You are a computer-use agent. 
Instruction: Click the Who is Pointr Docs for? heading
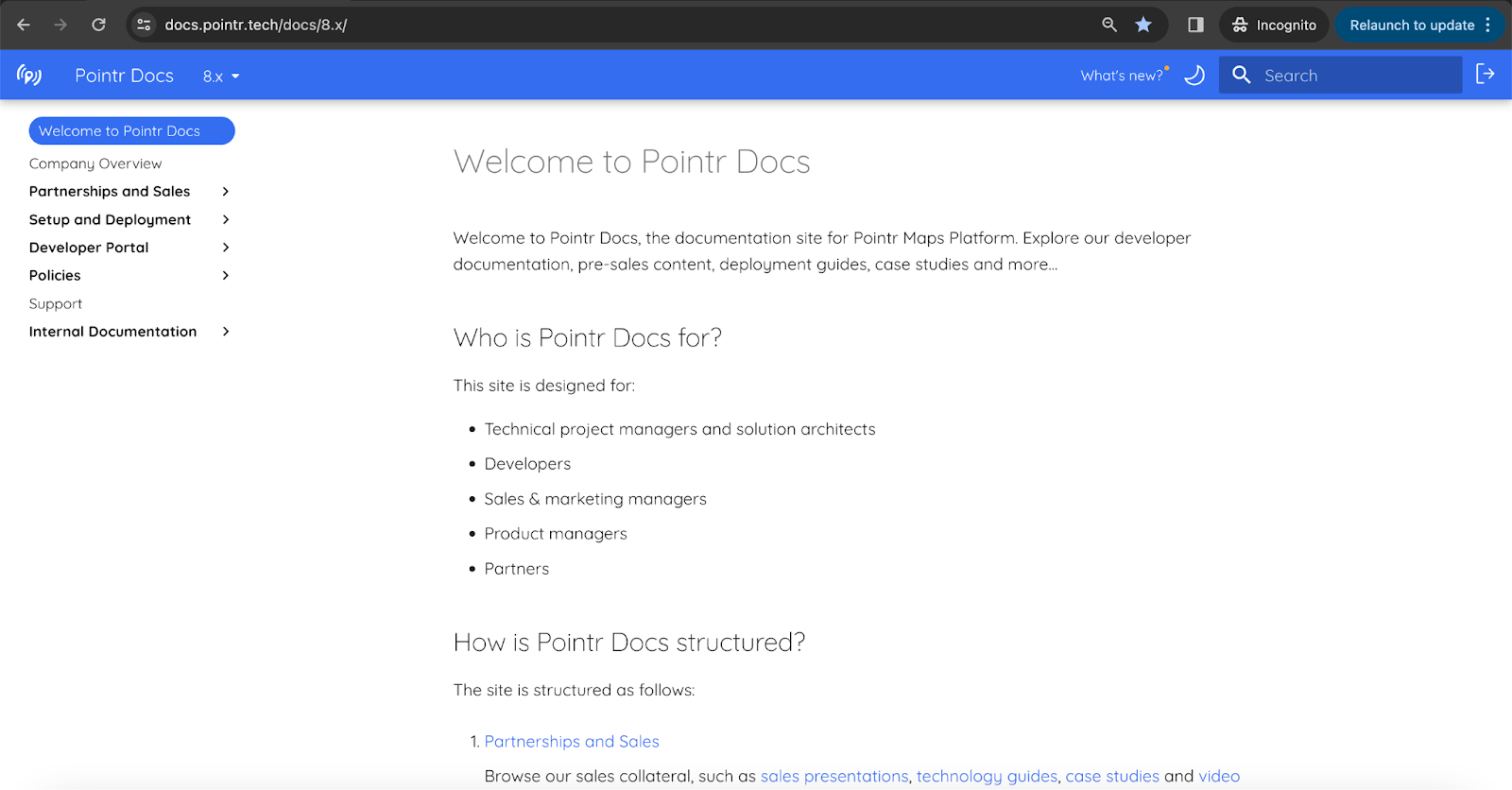coord(587,337)
